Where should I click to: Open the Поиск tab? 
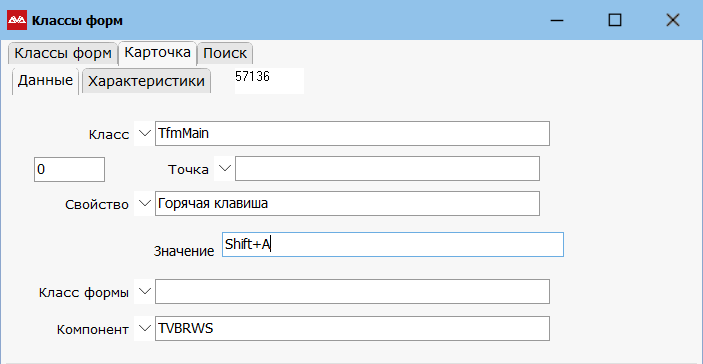pos(225,53)
